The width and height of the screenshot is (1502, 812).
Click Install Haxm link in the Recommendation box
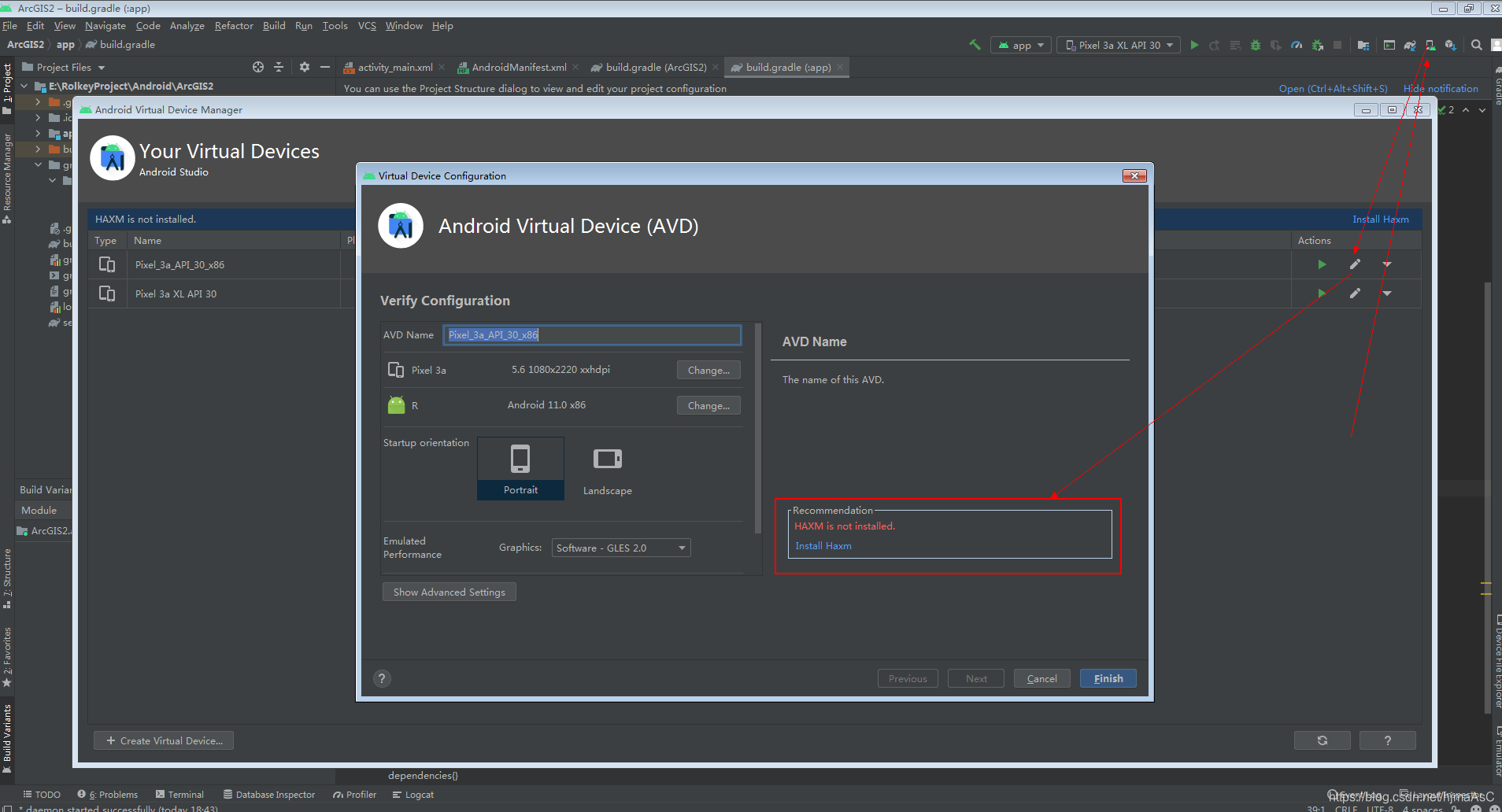tap(823, 546)
